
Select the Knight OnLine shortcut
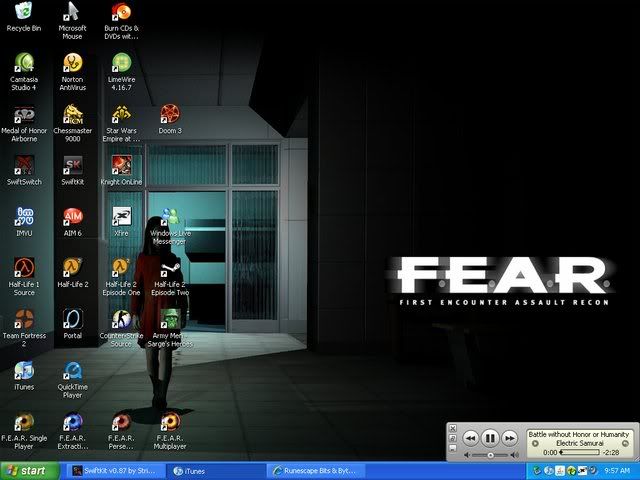point(121,170)
